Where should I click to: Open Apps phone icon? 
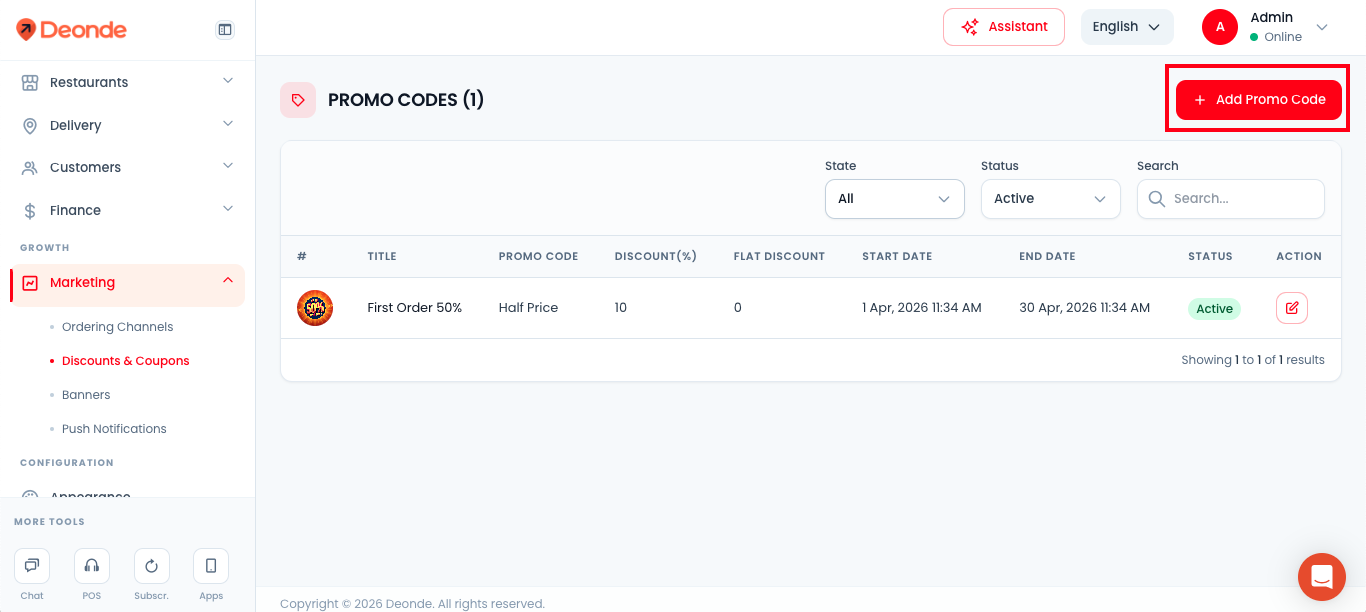pos(211,566)
